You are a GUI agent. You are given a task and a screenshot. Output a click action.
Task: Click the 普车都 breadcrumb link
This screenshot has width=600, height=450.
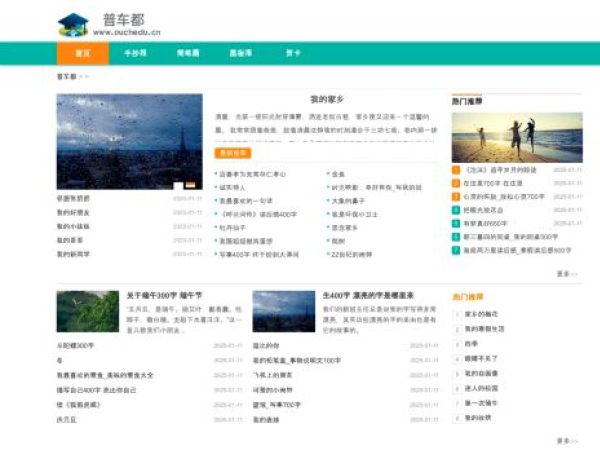[66, 76]
